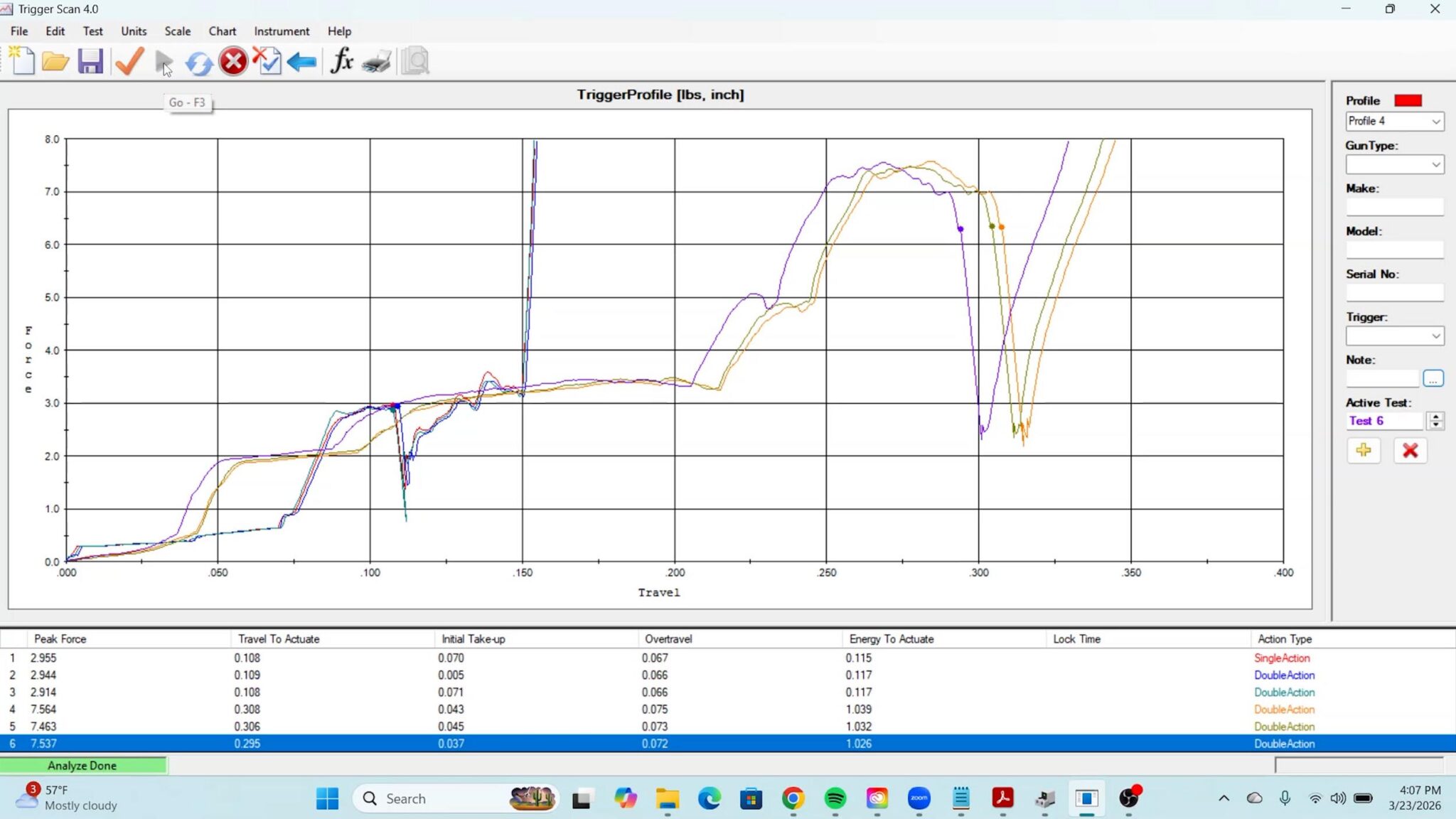Open Google Chrome from the taskbar
The height and width of the screenshot is (819, 1456).
793,798
